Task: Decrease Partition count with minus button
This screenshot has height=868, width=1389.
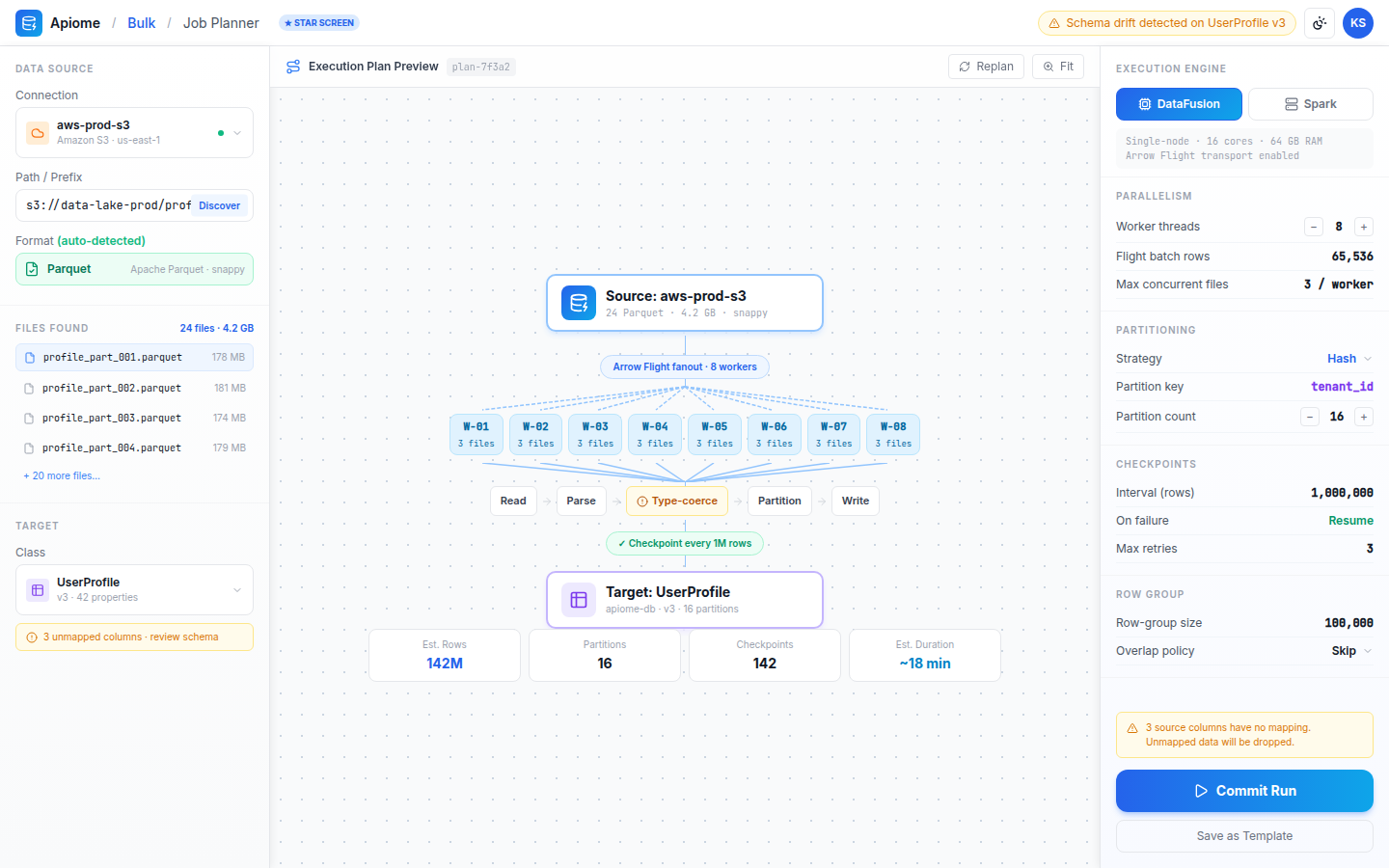Action: 1310,417
